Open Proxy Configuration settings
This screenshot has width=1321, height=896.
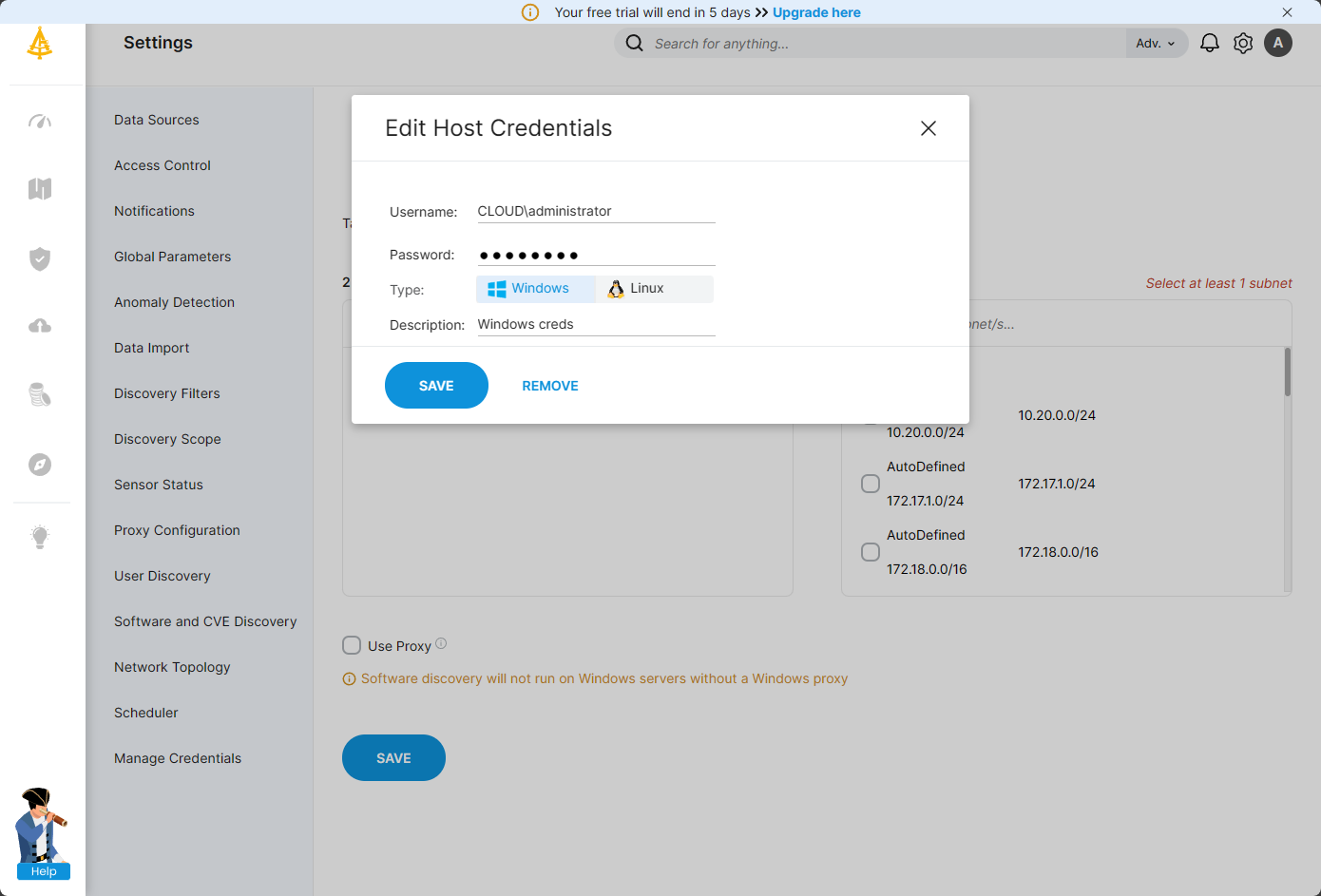pyautogui.click(x=177, y=530)
